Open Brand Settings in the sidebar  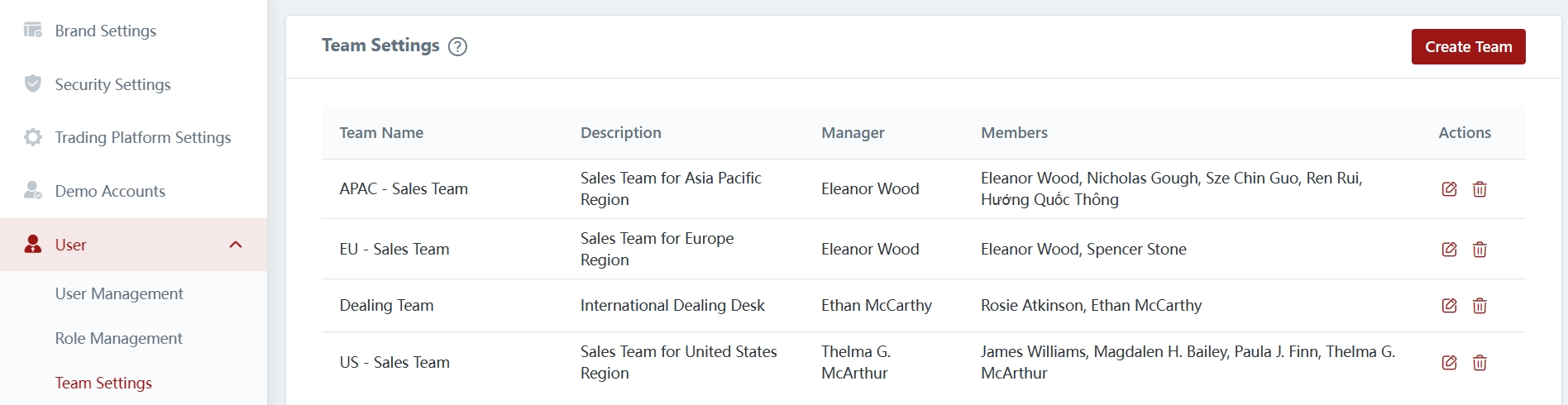pyautogui.click(x=105, y=31)
